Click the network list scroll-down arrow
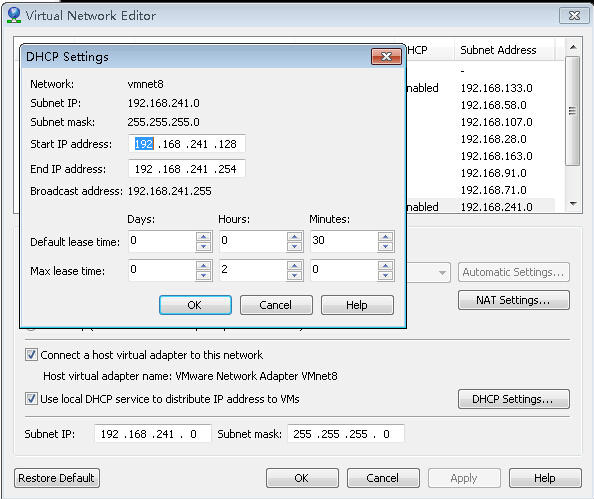594x499 pixels. click(573, 204)
